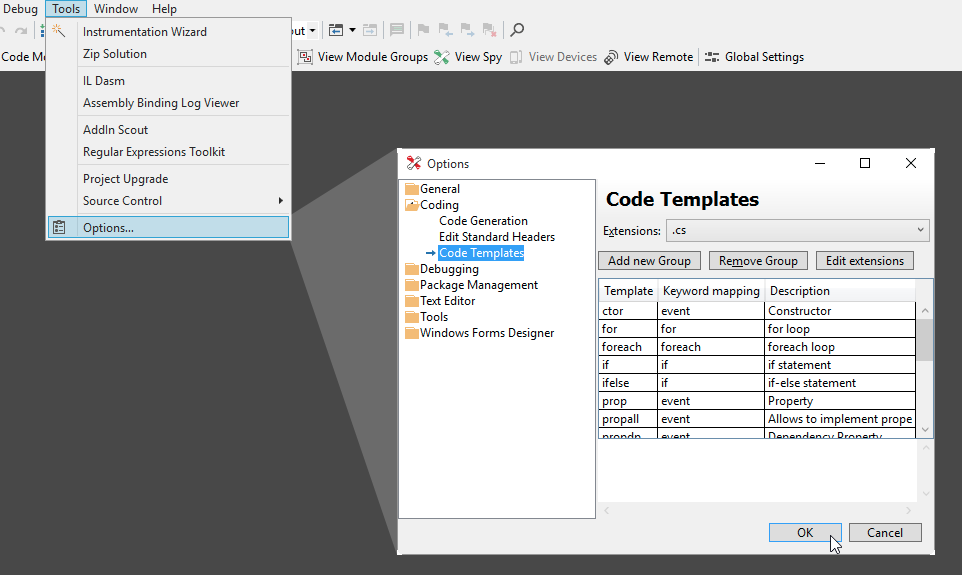Click the Coding open-folder icon
This screenshot has height=575, width=962.
pos(412,204)
